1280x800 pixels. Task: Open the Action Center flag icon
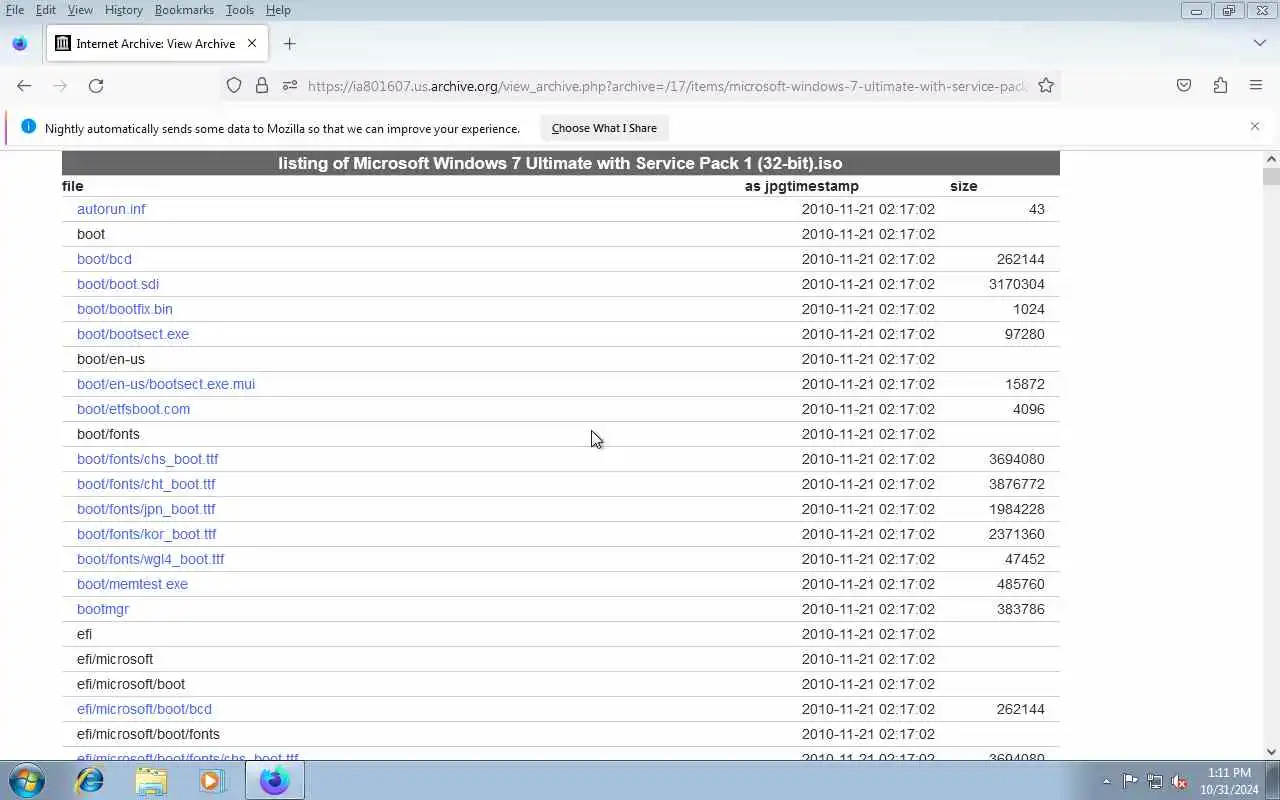(x=1130, y=781)
